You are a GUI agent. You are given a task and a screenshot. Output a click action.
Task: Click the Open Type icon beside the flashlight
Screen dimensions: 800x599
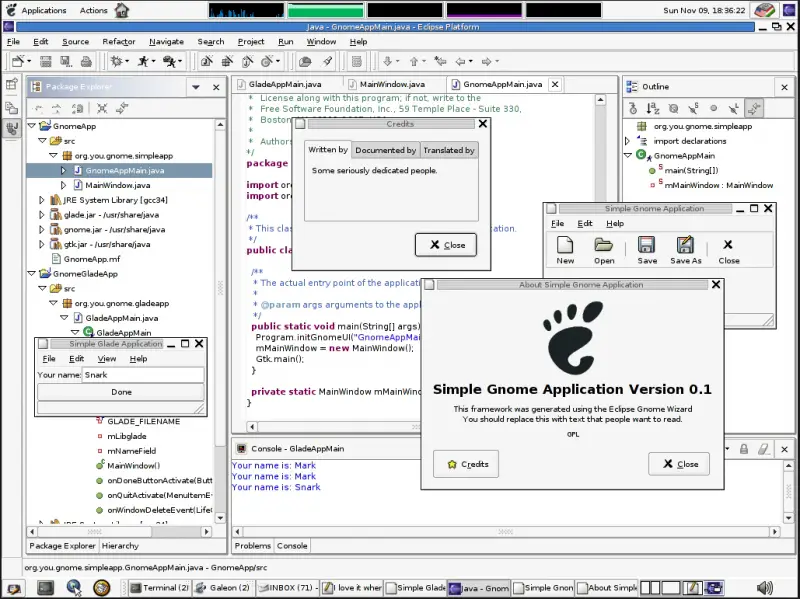coord(305,62)
